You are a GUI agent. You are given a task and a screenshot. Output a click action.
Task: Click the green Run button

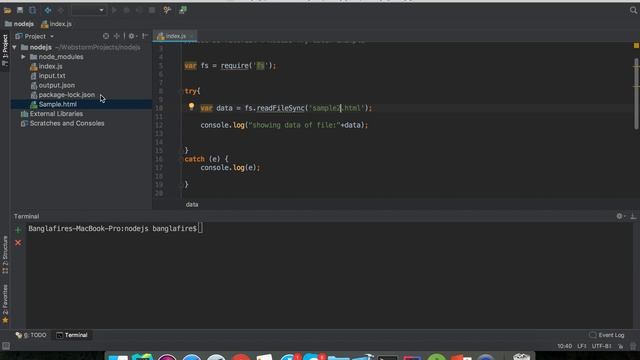pos(114,10)
